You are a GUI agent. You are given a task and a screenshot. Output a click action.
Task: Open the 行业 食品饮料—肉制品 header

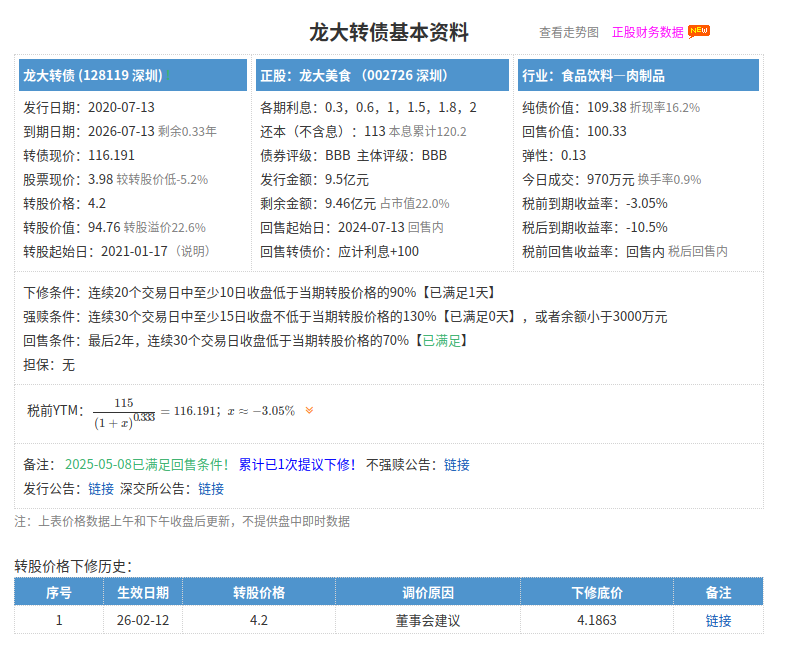click(x=593, y=75)
